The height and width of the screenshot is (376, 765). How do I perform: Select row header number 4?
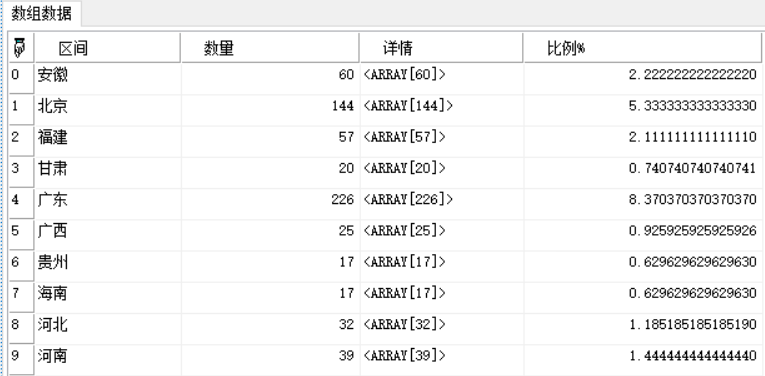click(x=21, y=203)
